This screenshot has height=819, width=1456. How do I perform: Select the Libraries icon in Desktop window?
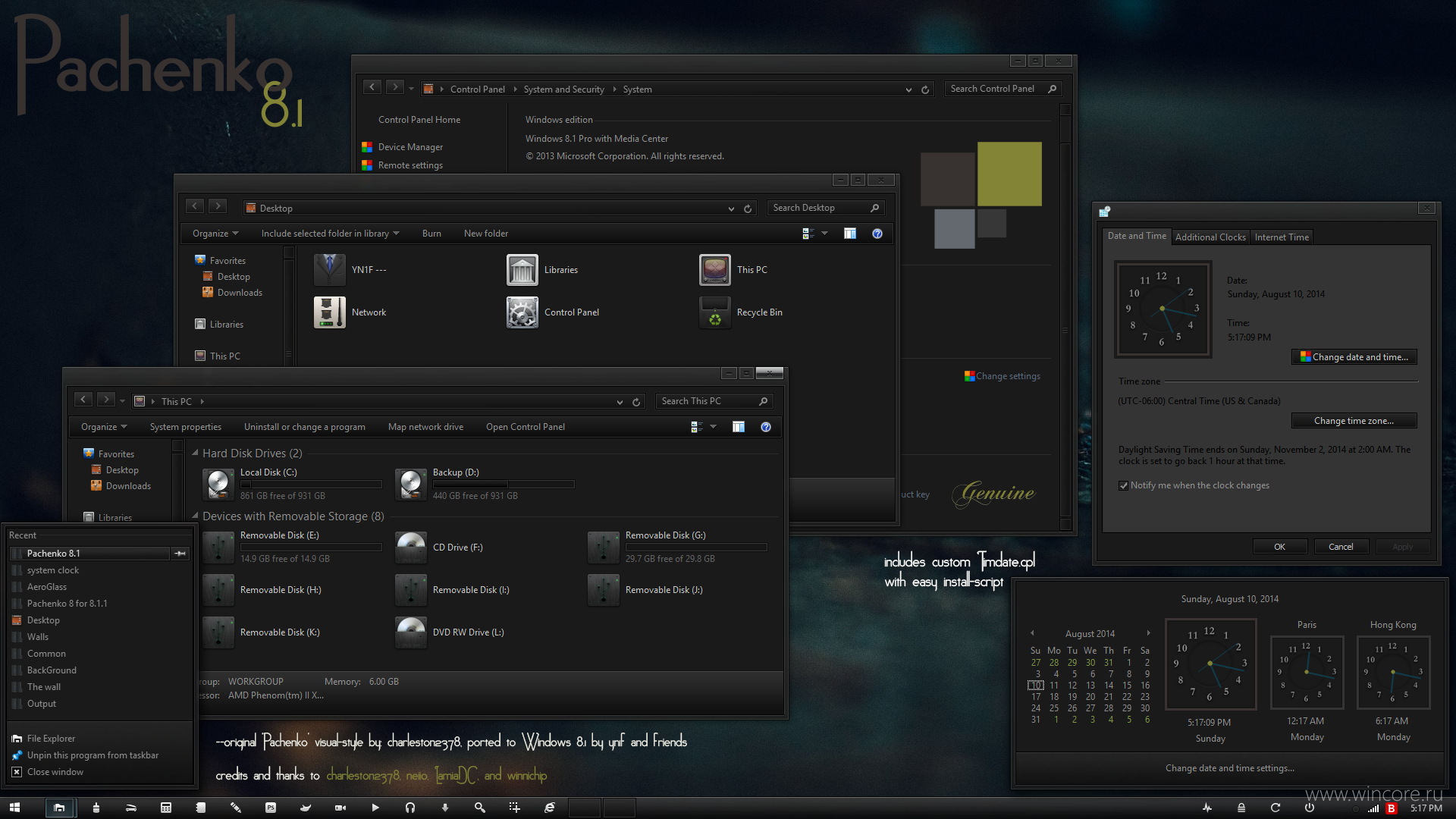522,270
